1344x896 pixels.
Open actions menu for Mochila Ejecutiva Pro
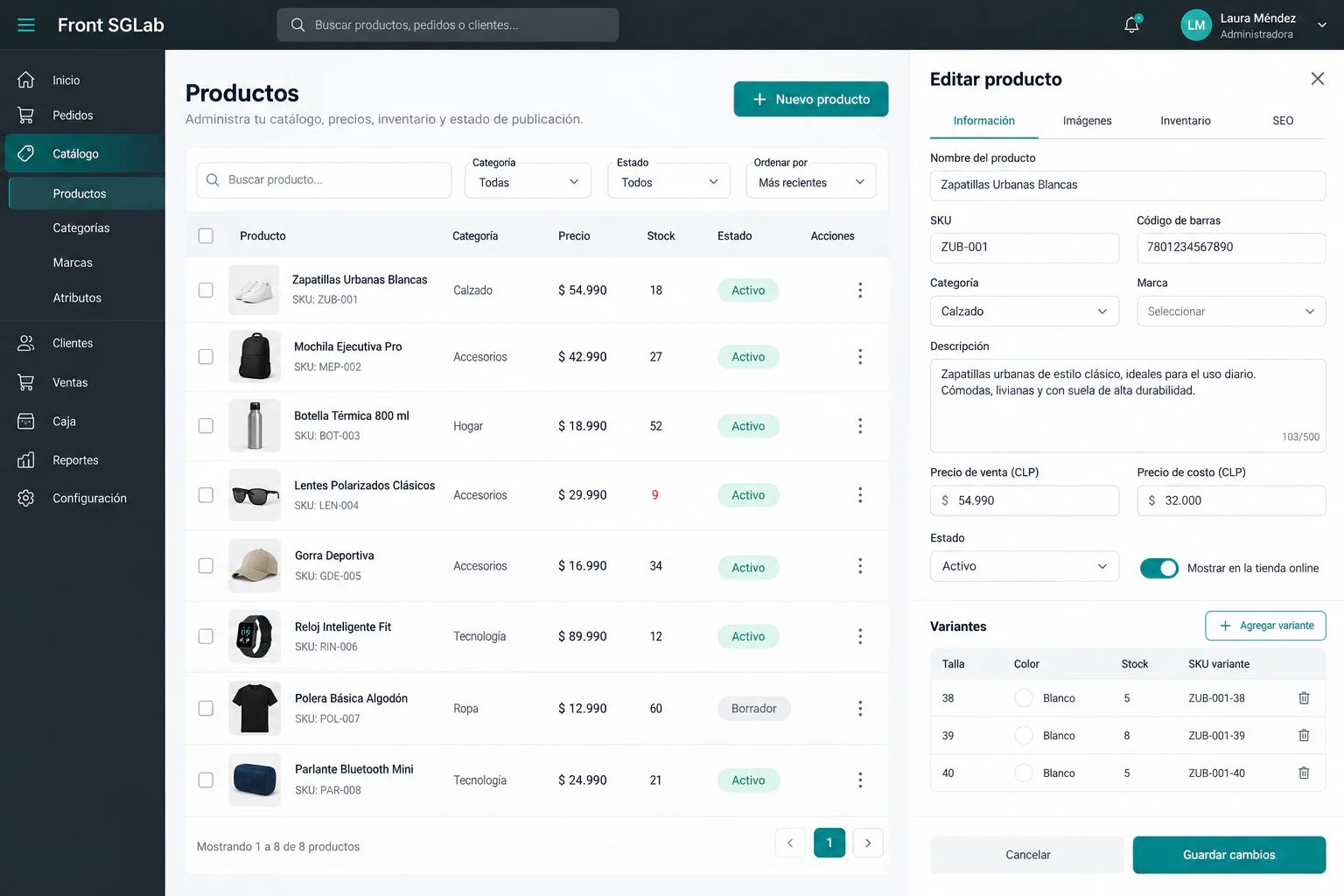(x=860, y=356)
